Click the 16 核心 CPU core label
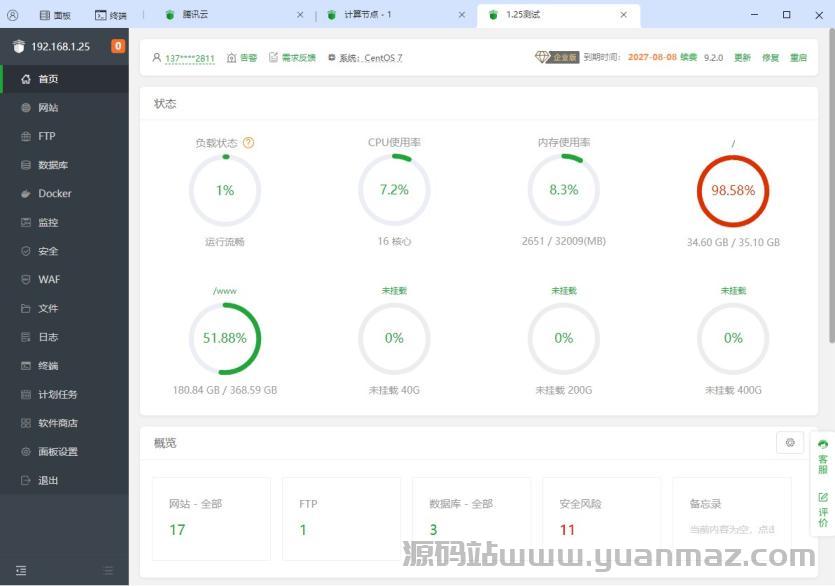This screenshot has width=835, height=586. click(x=394, y=241)
